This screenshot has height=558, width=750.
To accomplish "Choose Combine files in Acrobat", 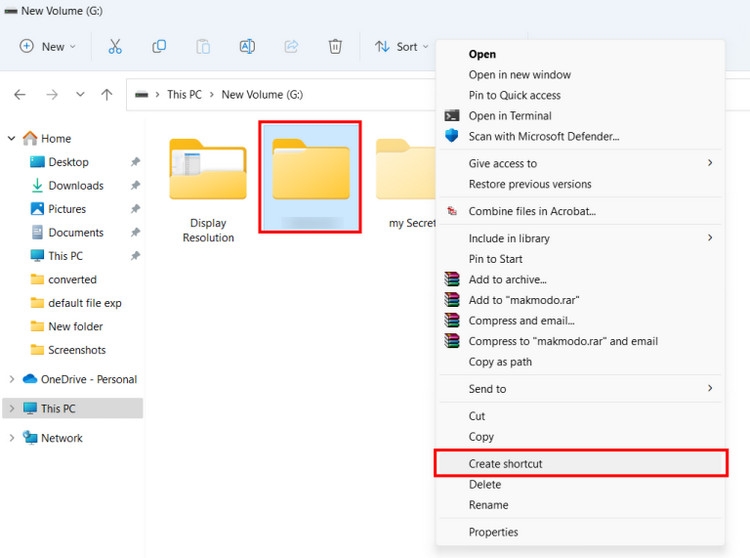I will point(580,211).
